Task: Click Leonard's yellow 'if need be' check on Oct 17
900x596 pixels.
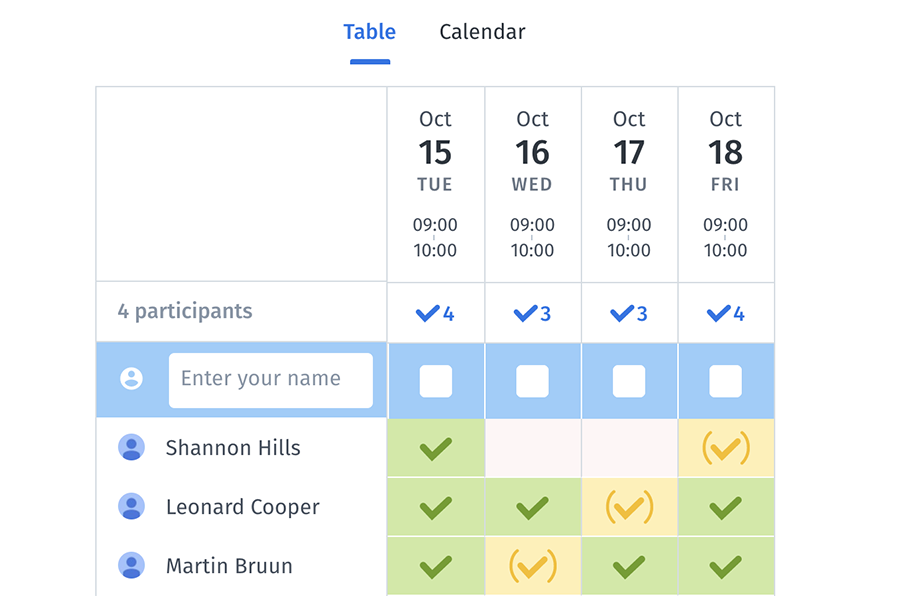Action: [x=629, y=507]
